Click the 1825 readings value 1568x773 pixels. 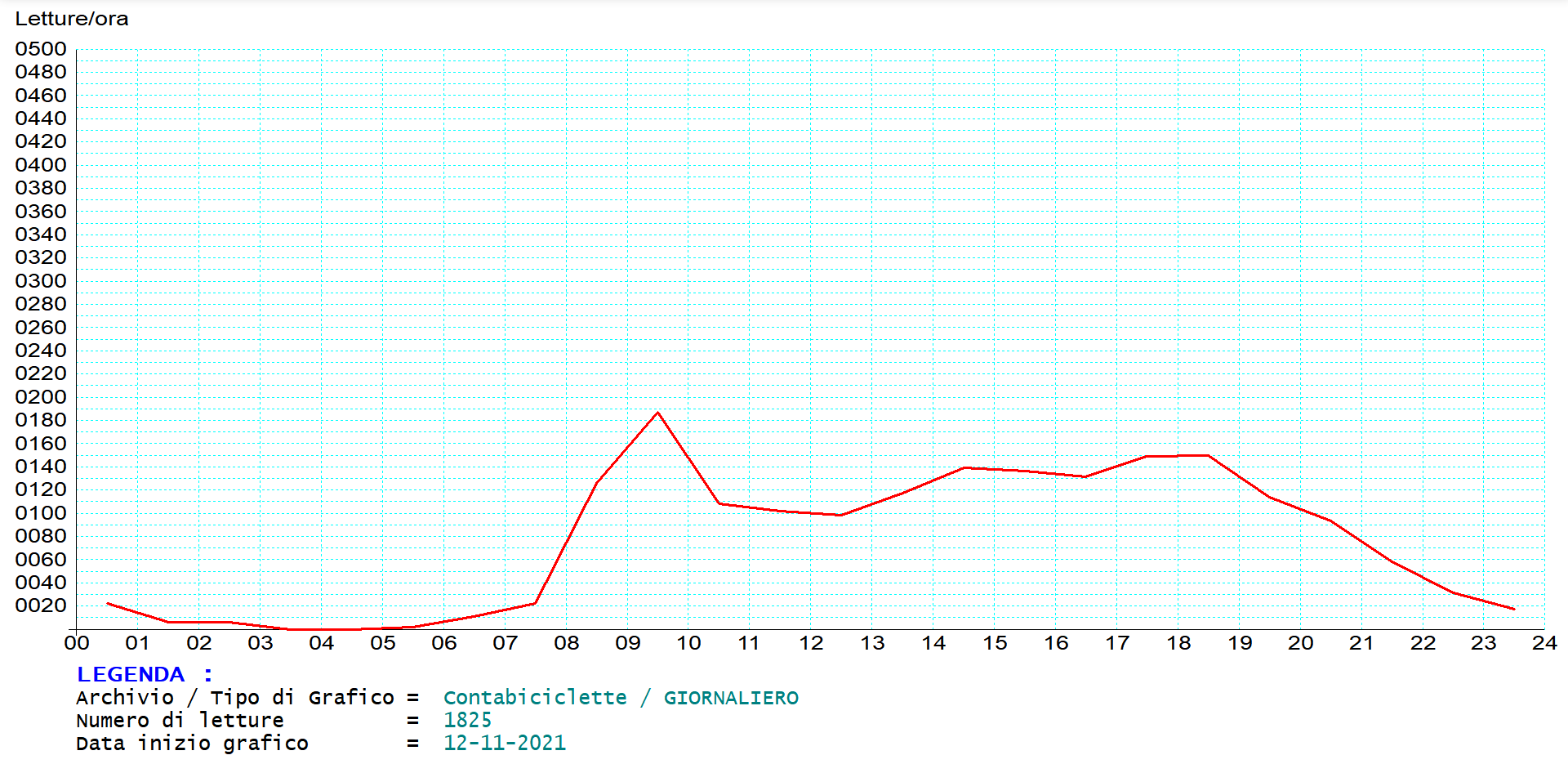[x=468, y=721]
